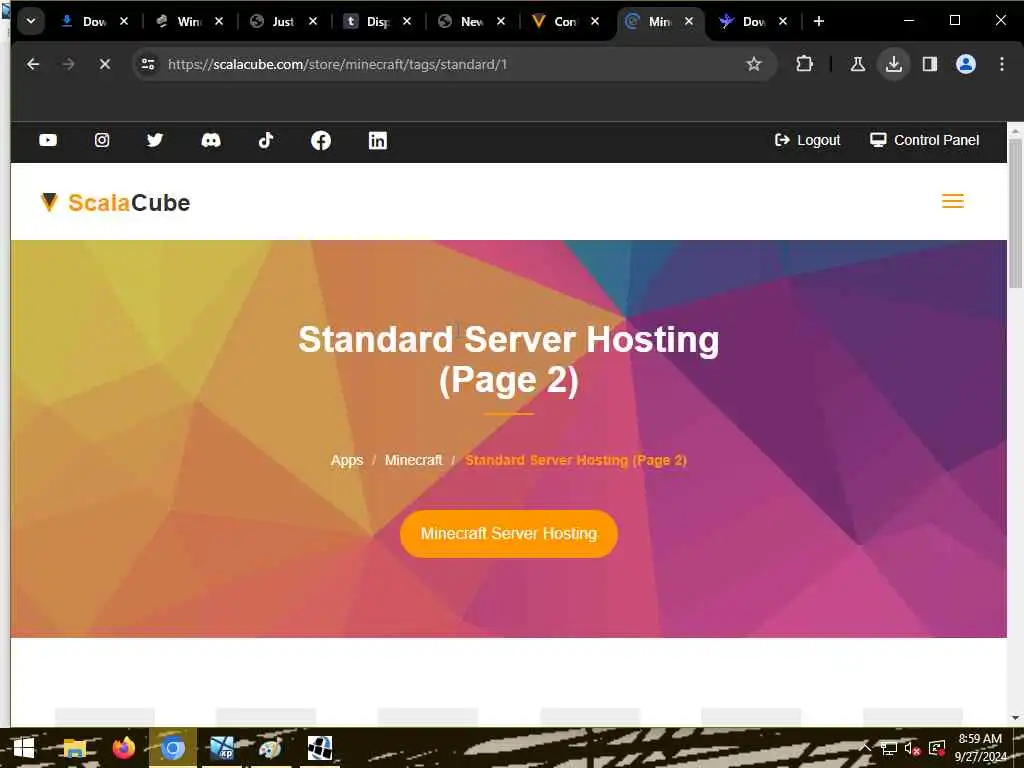Click the Twitter bird icon
The height and width of the screenshot is (768, 1024).
point(155,140)
